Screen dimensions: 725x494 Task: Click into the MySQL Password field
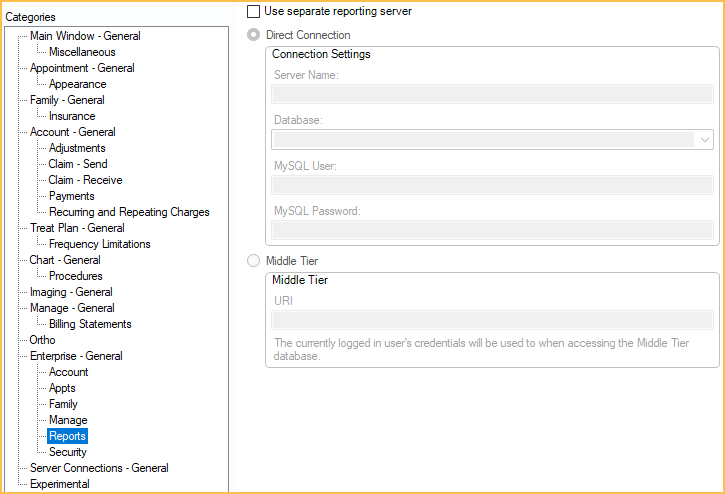tap(492, 230)
